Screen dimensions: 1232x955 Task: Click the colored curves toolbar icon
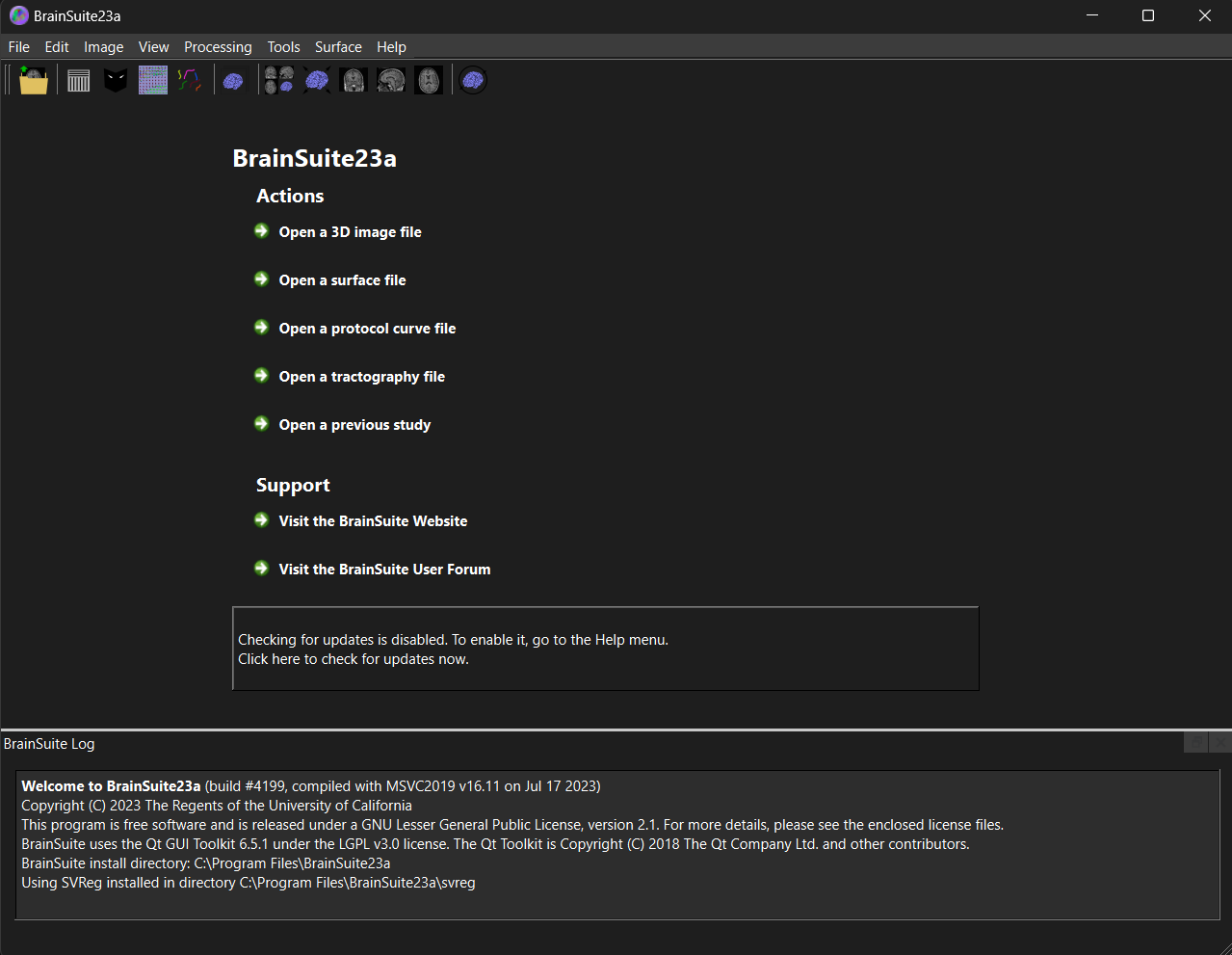point(190,80)
